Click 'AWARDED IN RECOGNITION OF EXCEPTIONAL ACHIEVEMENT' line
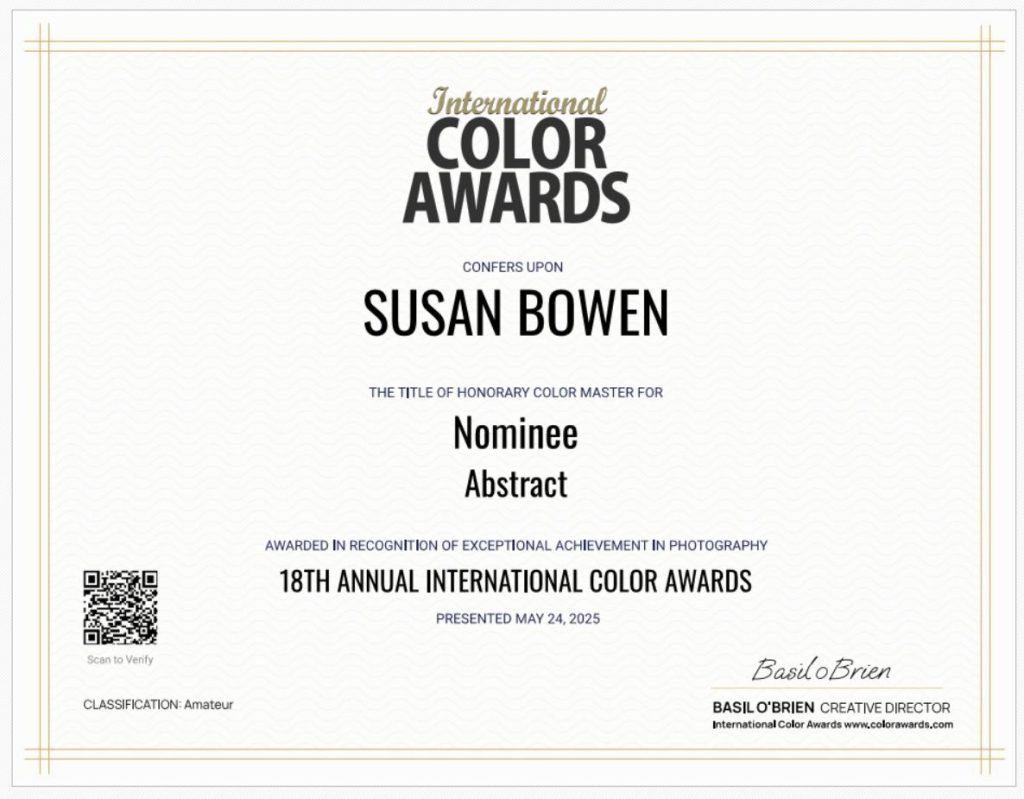 [516, 546]
